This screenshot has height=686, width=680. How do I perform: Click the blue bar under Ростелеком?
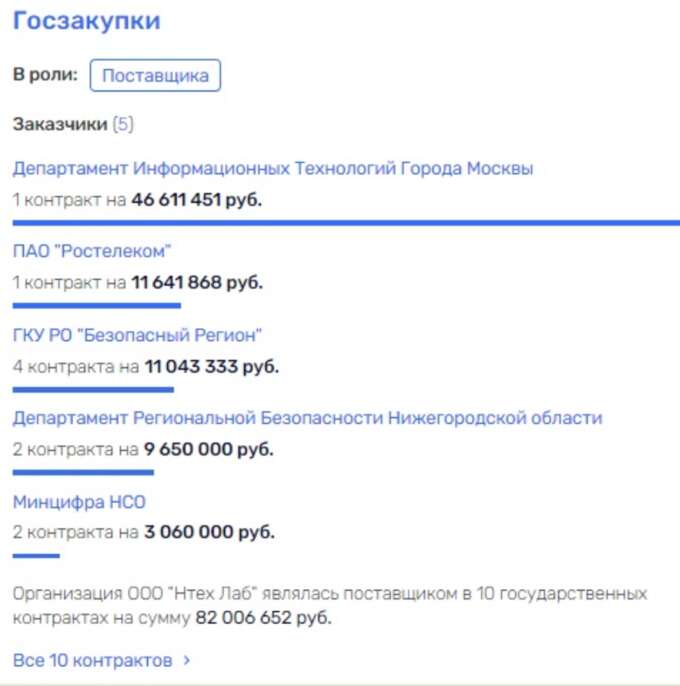[x=97, y=305]
